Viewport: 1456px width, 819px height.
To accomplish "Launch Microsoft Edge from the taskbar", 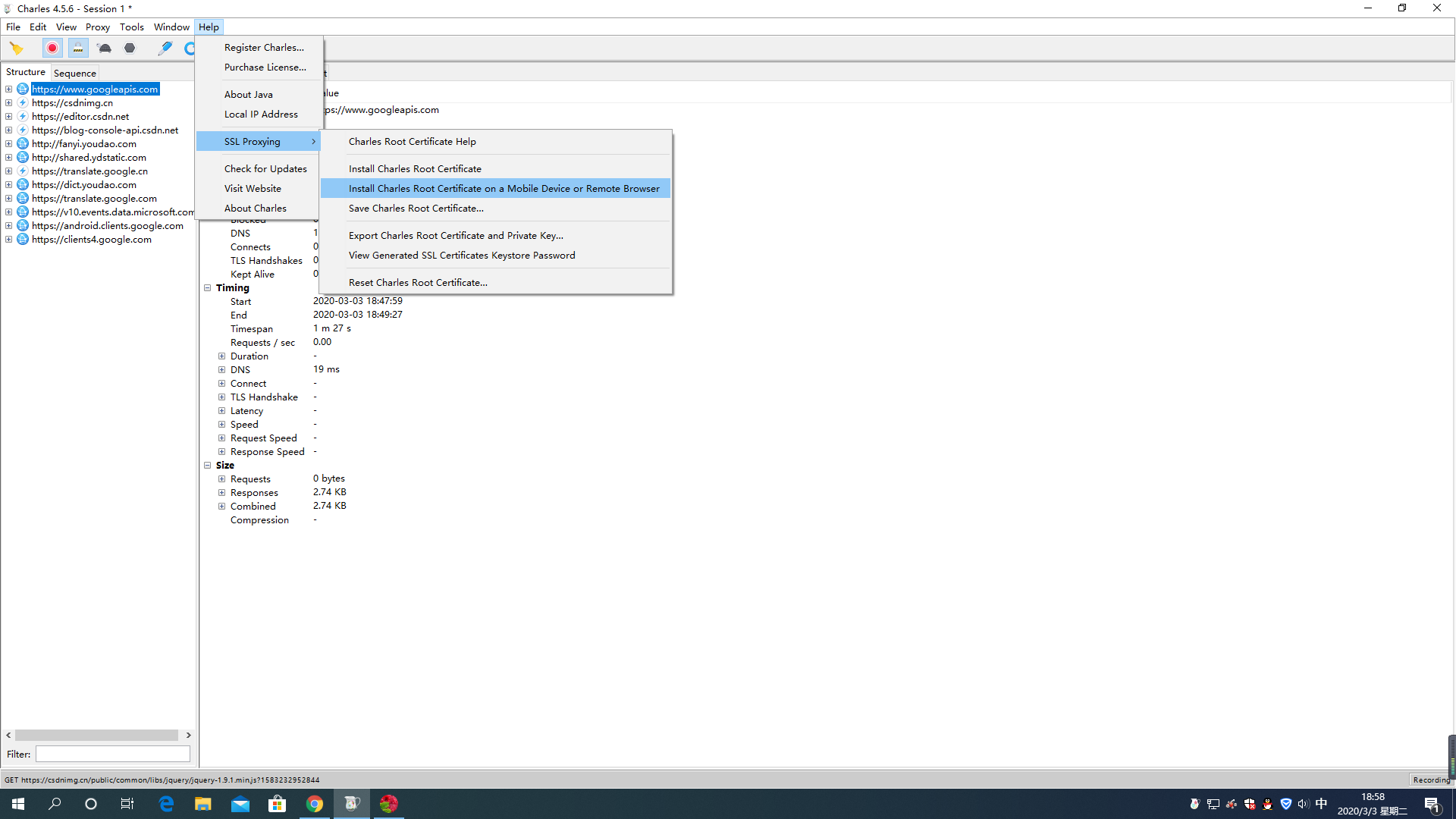I will (166, 804).
